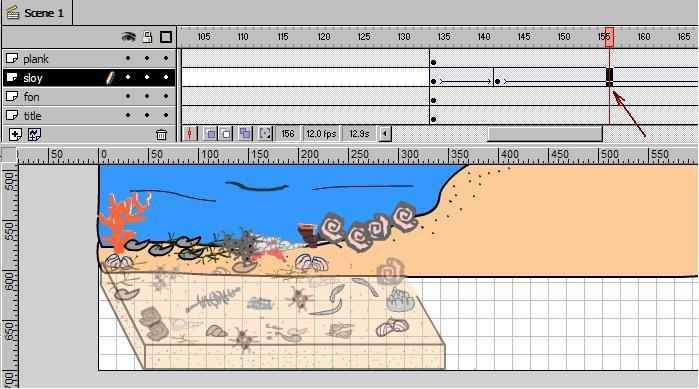This screenshot has width=699, height=389.
Task: Open the Scene 1 tab
Action: [37, 13]
